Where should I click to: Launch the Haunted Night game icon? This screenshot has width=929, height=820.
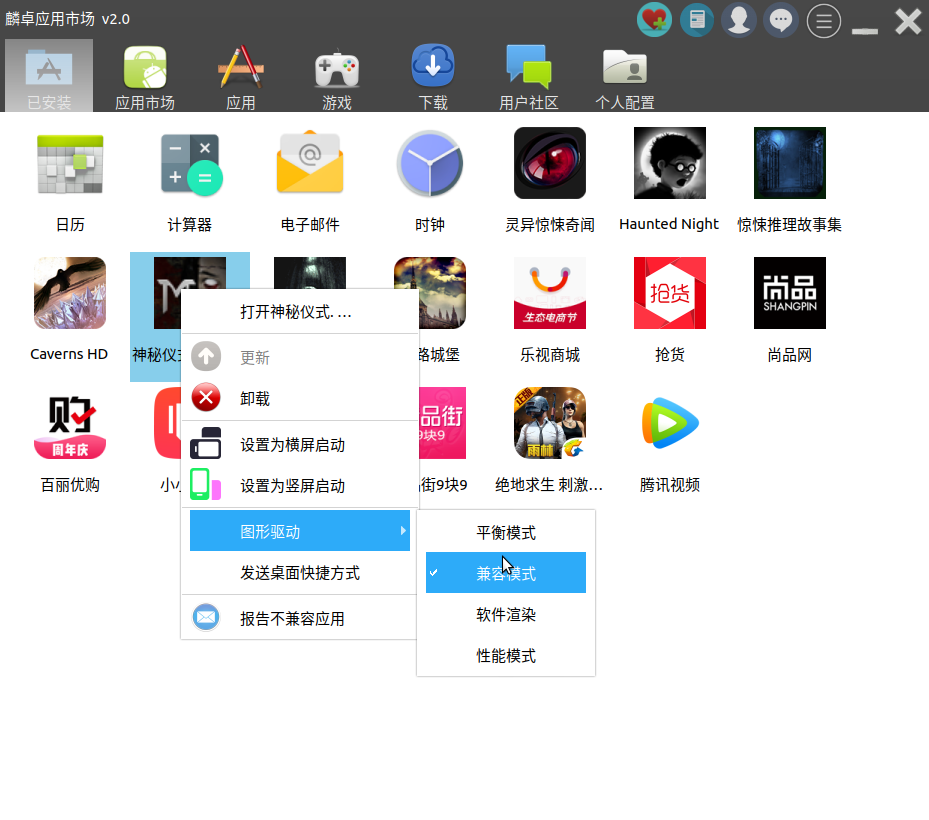point(669,163)
